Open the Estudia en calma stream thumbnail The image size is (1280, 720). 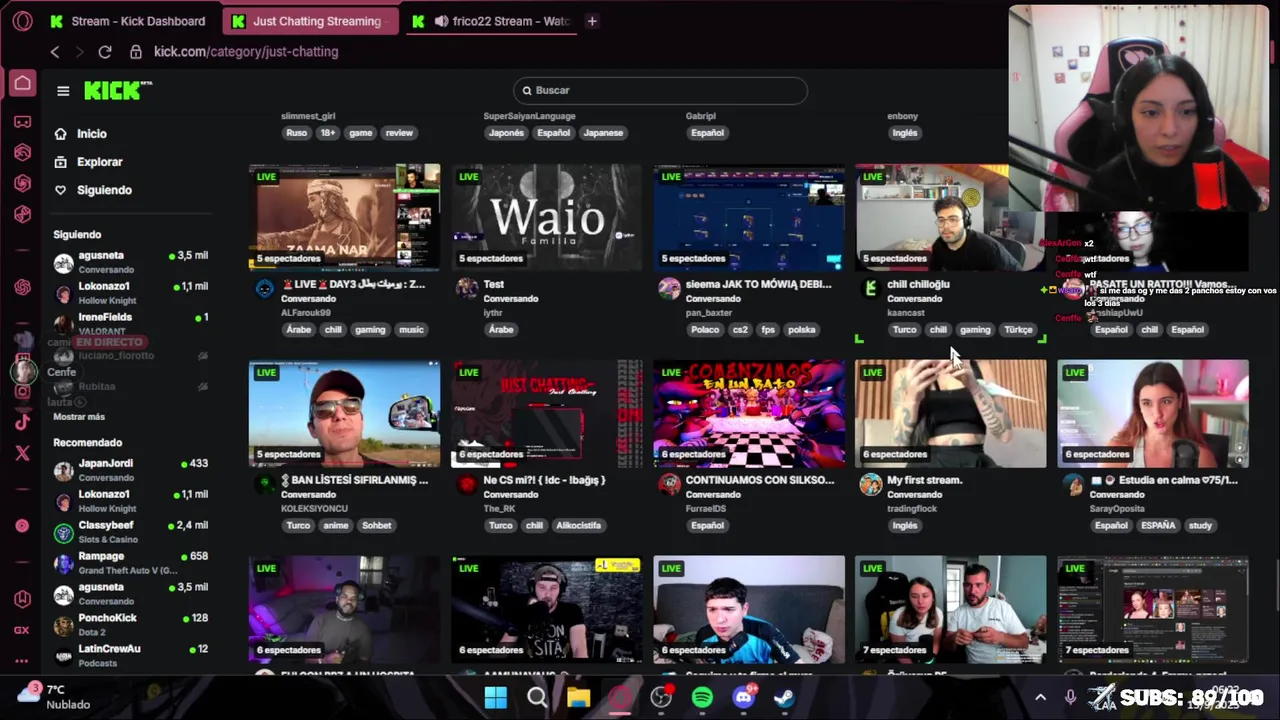(x=1153, y=414)
